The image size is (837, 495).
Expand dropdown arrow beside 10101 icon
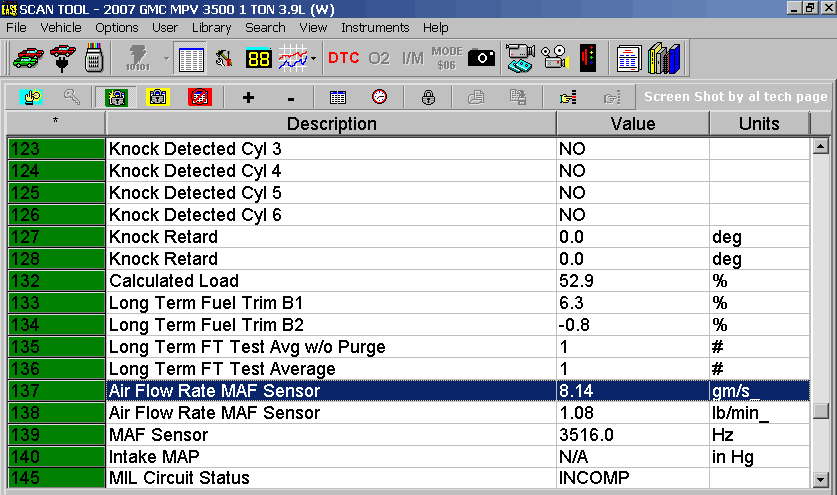click(166, 58)
